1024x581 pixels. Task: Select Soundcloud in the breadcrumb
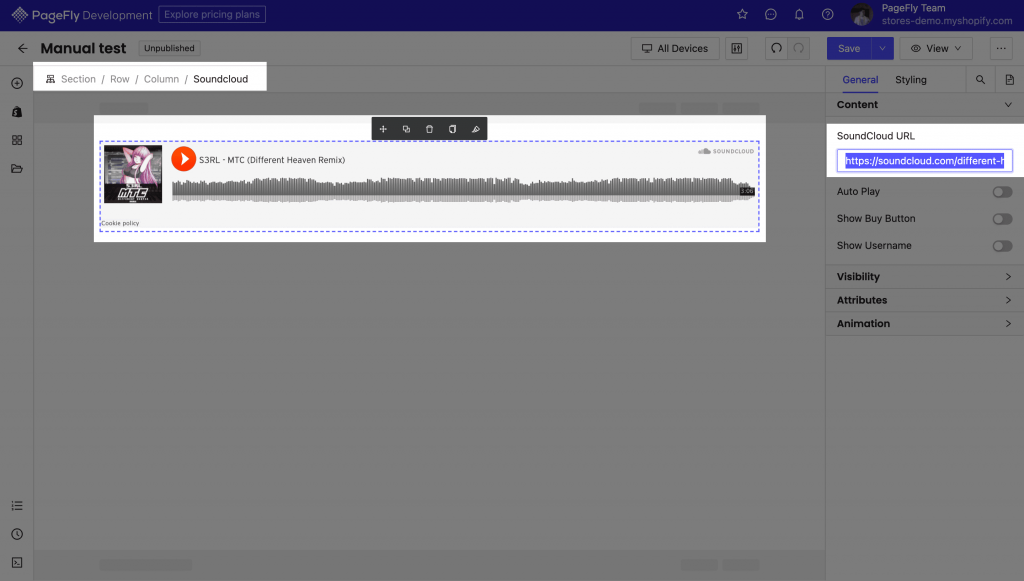click(x=221, y=79)
